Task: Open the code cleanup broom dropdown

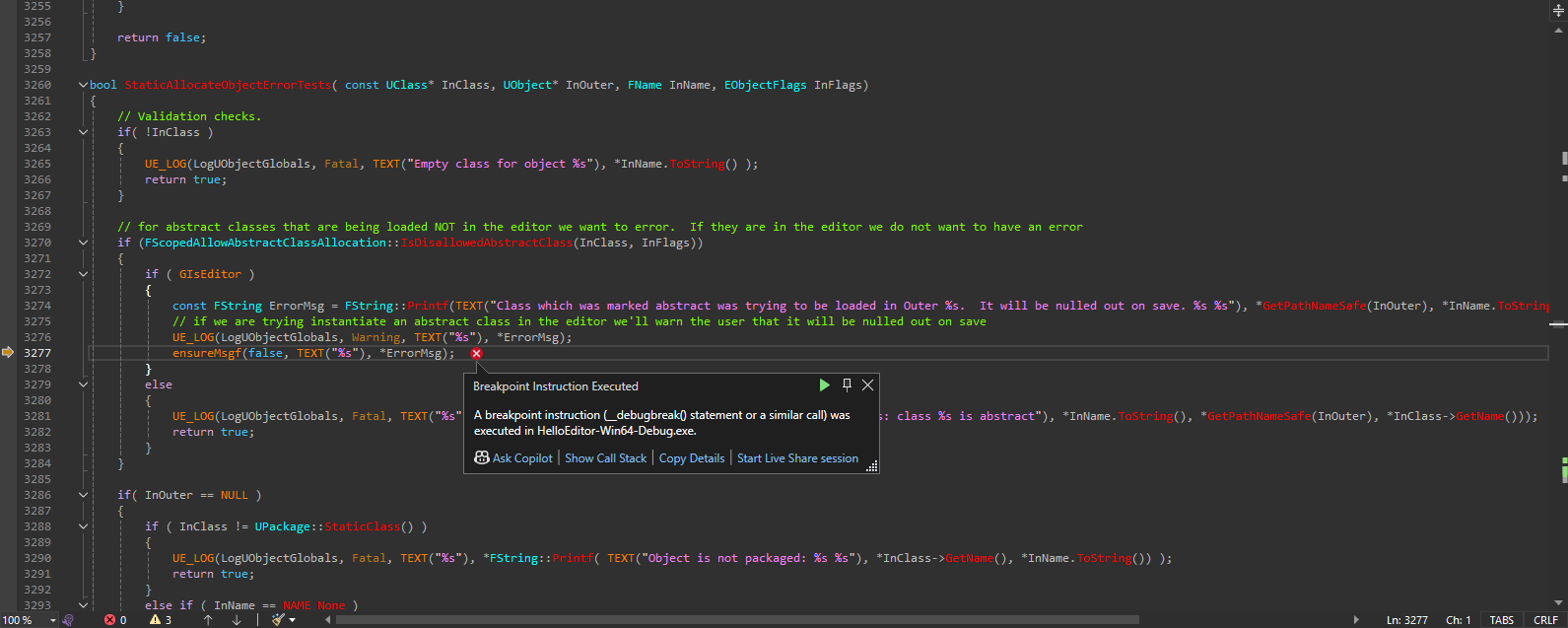Action: [293, 620]
